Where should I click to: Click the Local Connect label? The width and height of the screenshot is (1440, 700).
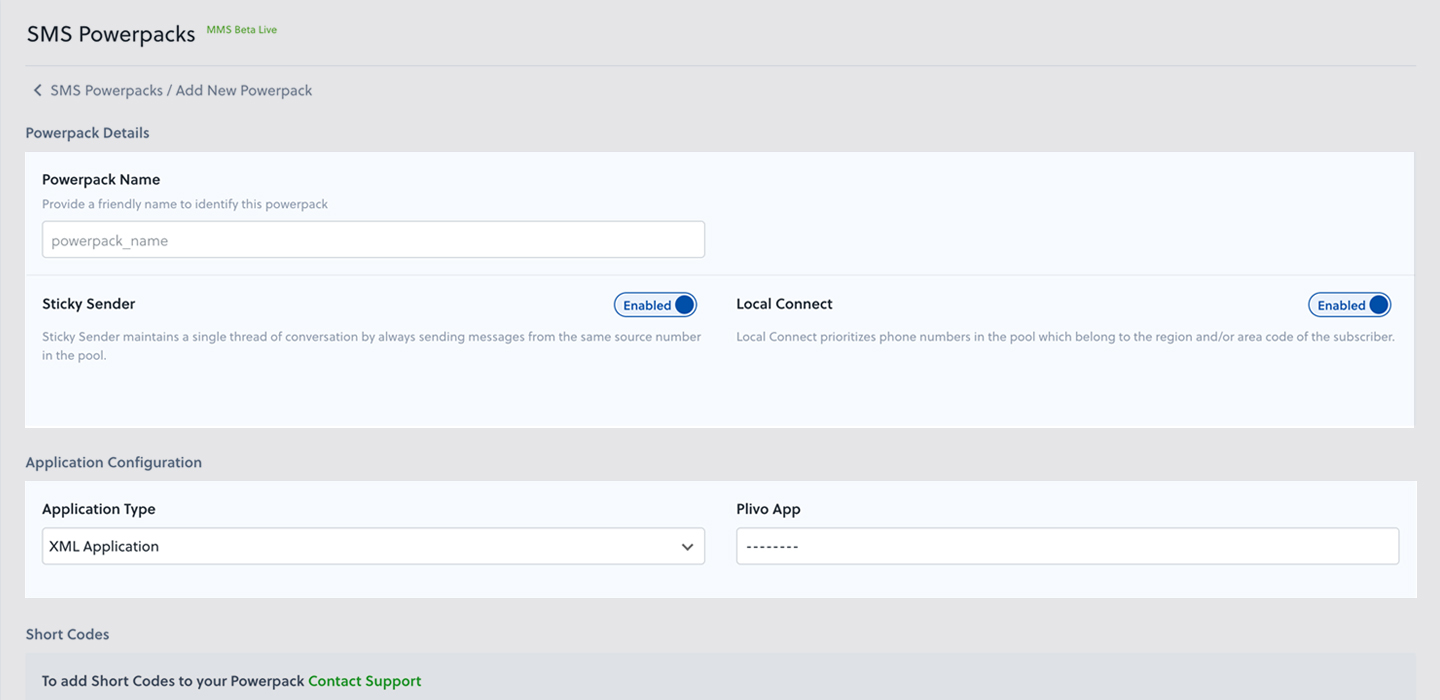pos(784,304)
